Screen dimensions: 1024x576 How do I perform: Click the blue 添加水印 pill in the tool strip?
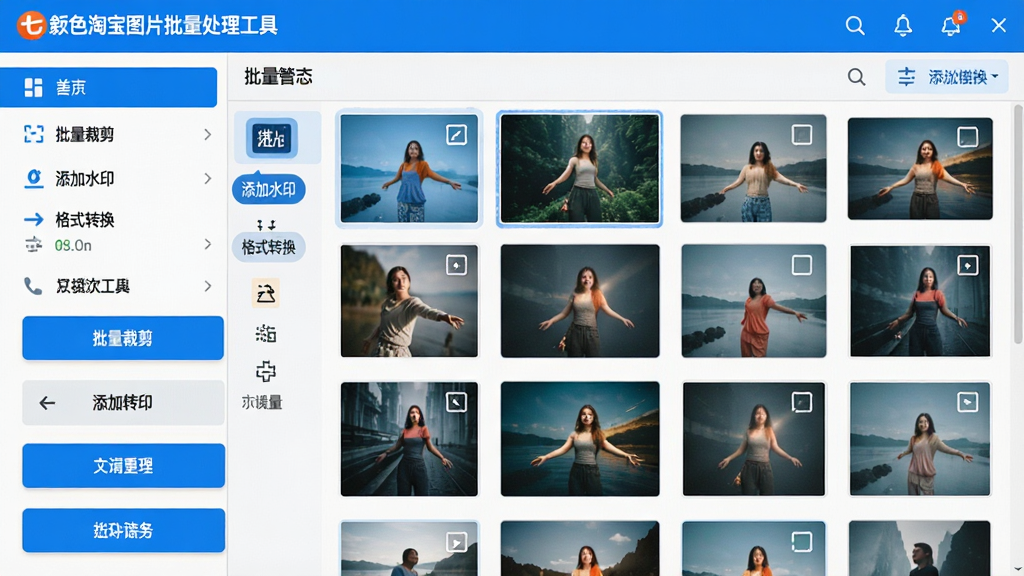268,189
